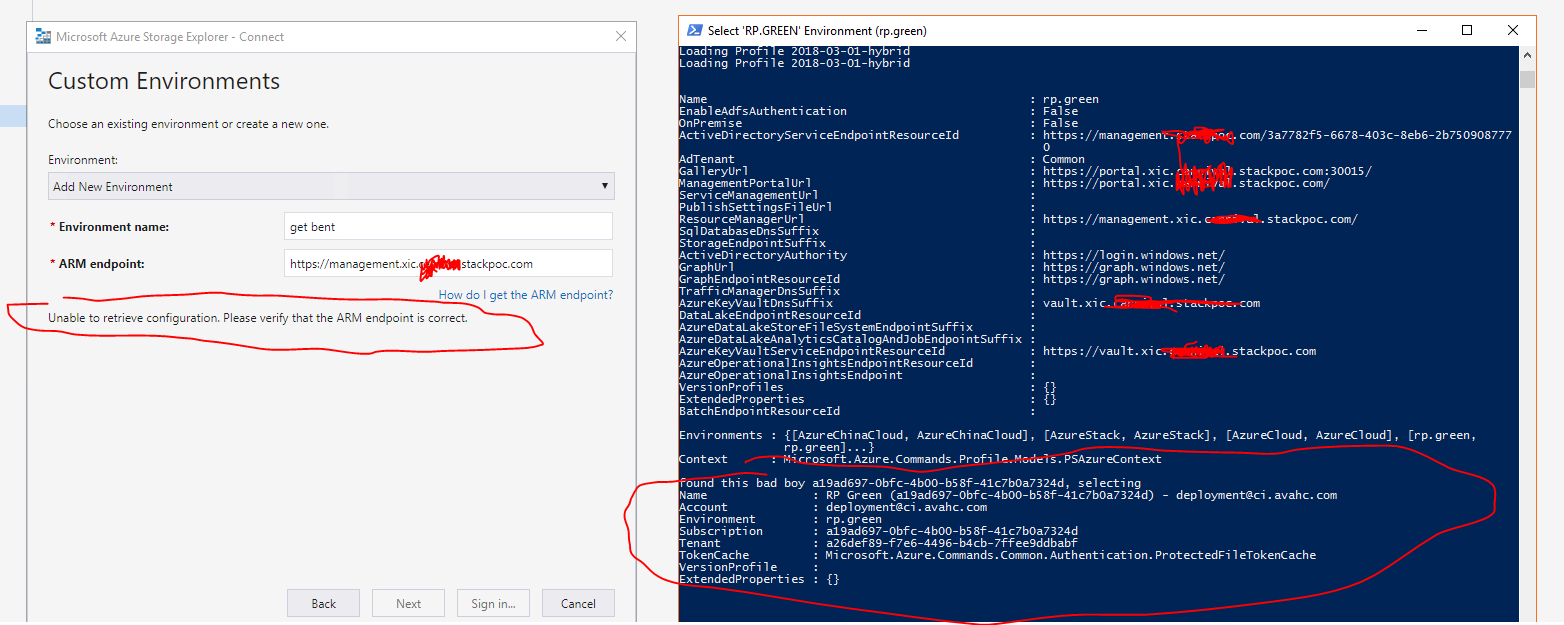Viewport: 1564px width, 625px height.
Task: Click the TokenCache line in PowerShell
Action: [x=997, y=555]
